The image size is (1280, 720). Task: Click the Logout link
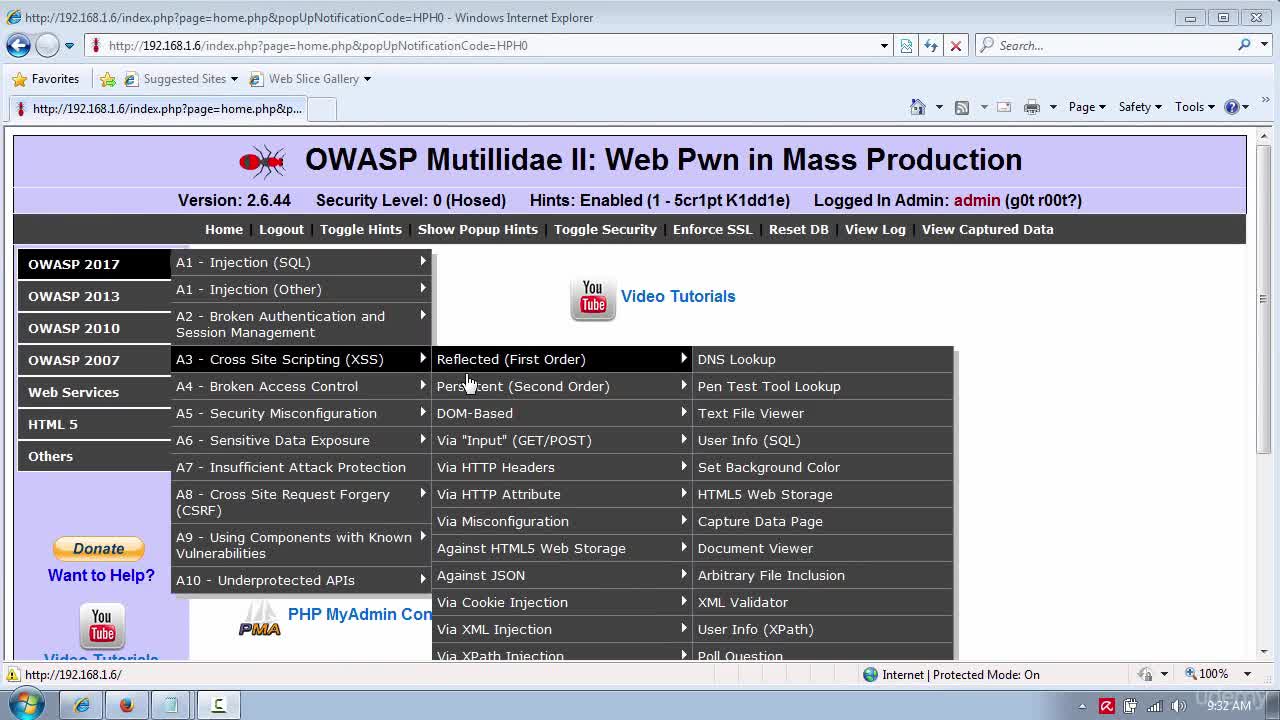tap(281, 229)
